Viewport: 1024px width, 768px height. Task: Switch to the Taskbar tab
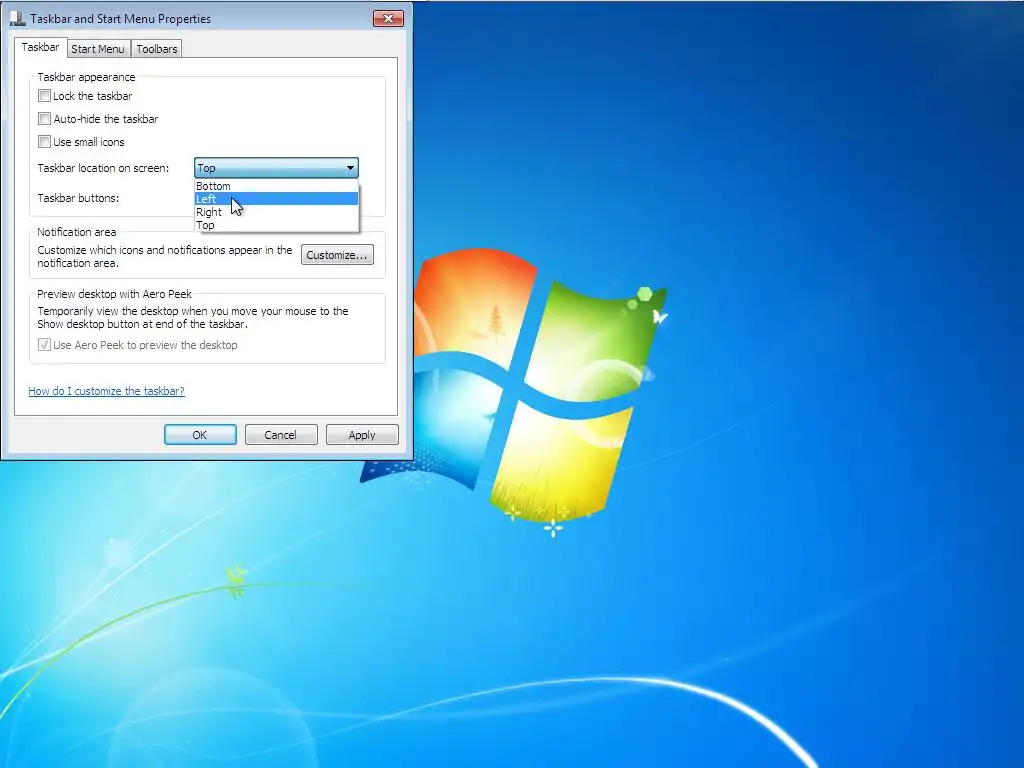40,47
